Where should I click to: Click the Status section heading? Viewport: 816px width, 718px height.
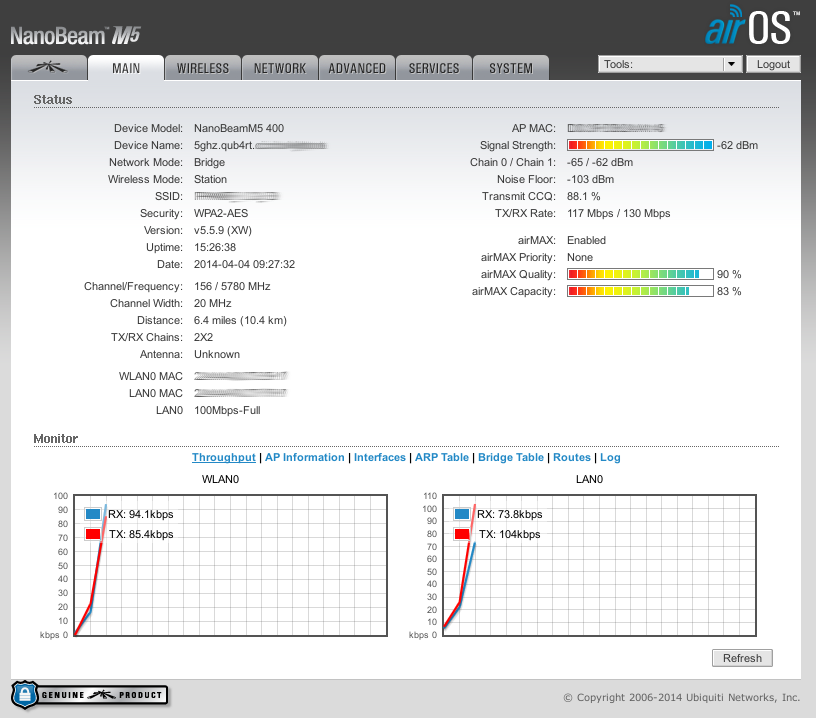53,99
